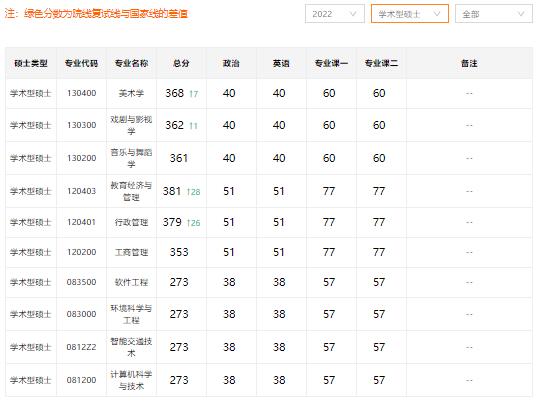Click total score 368 for 美术学
The image size is (537, 401).
(175, 93)
